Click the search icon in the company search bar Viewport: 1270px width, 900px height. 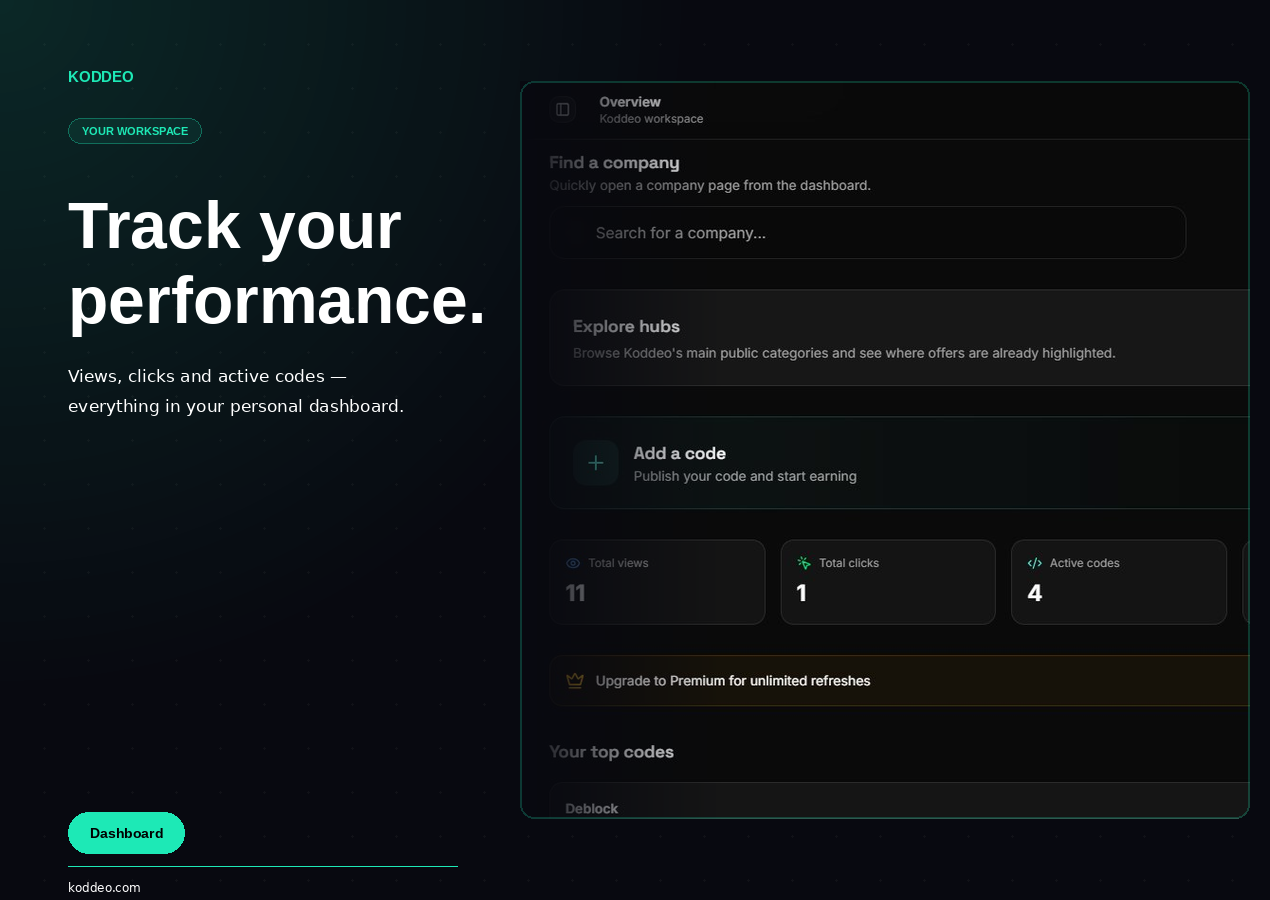tap(572, 232)
